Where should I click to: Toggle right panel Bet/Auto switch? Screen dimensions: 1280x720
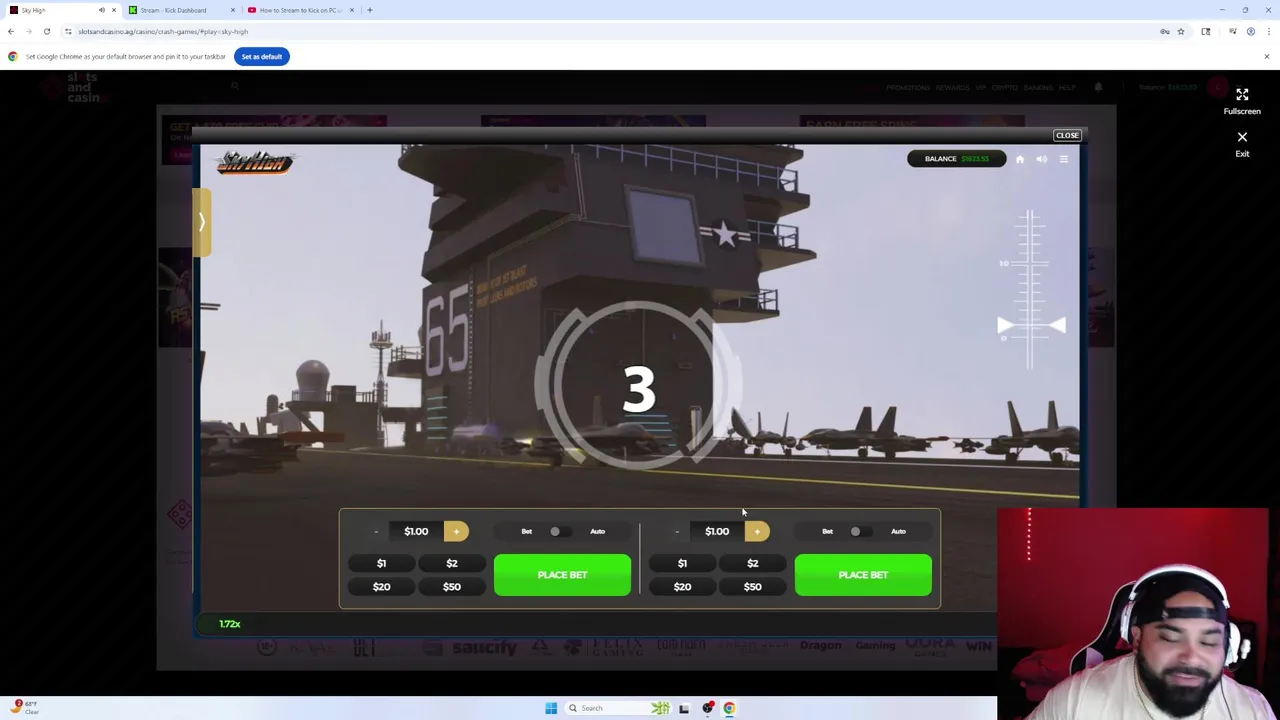pos(861,531)
